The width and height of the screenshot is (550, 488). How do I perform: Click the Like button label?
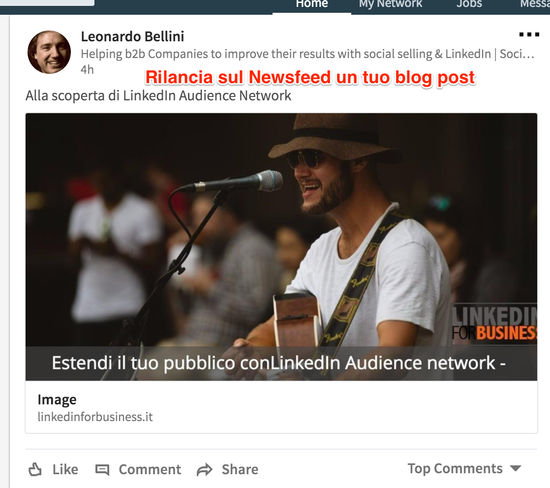point(65,469)
